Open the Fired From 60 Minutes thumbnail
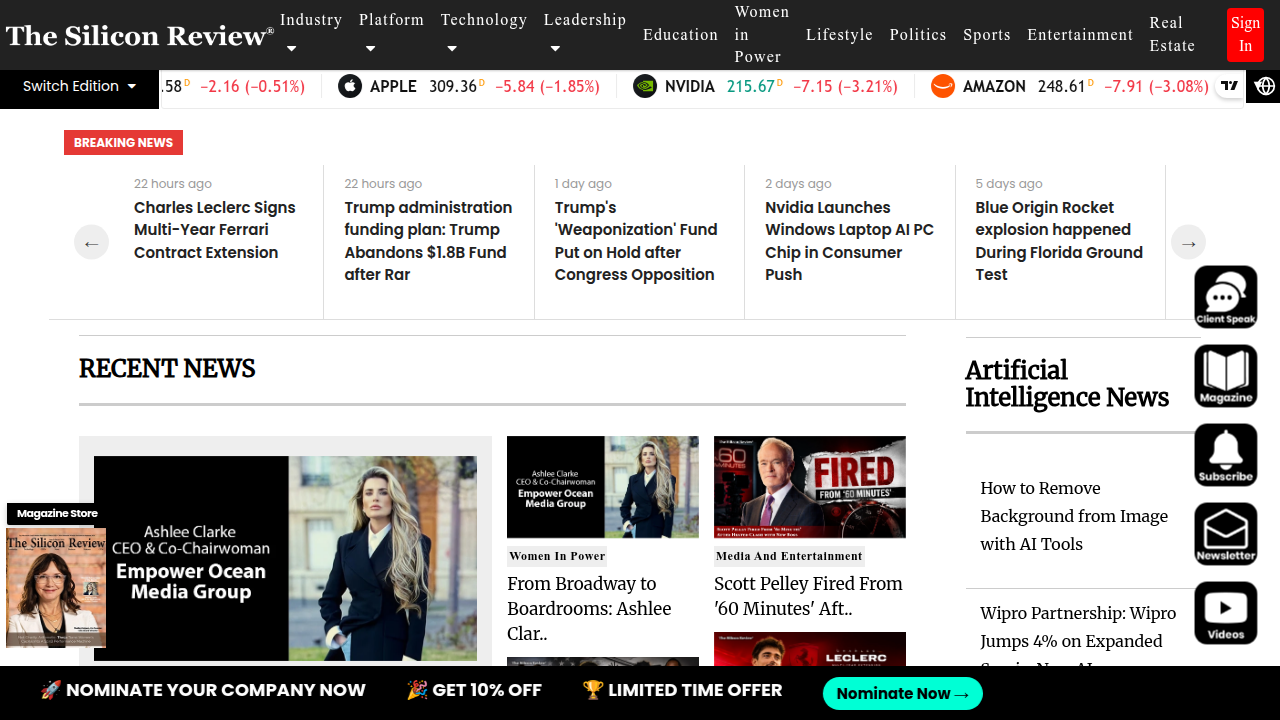This screenshot has height=720, width=1280. tap(810, 487)
